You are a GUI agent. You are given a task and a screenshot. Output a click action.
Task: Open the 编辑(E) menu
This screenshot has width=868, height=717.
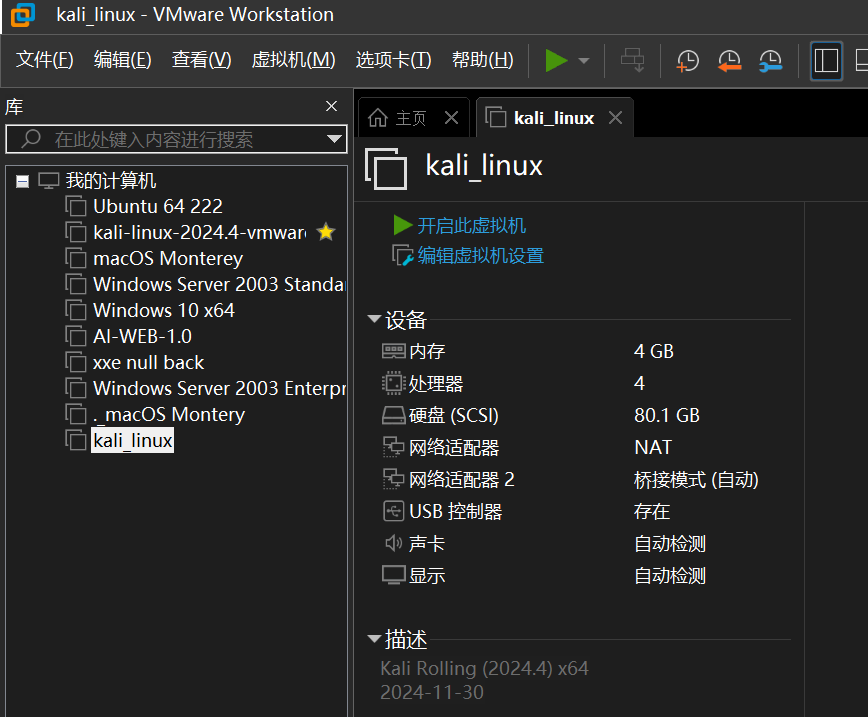[x=122, y=59]
